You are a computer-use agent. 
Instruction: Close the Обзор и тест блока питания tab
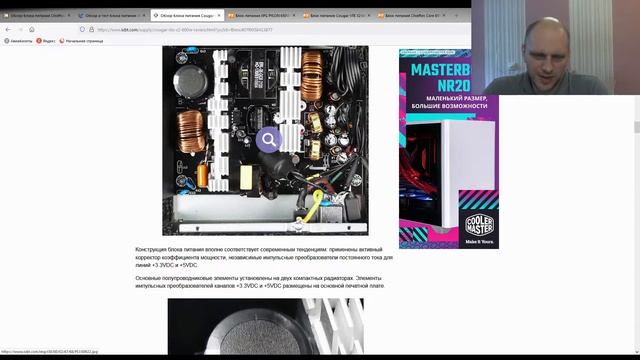click(144, 16)
